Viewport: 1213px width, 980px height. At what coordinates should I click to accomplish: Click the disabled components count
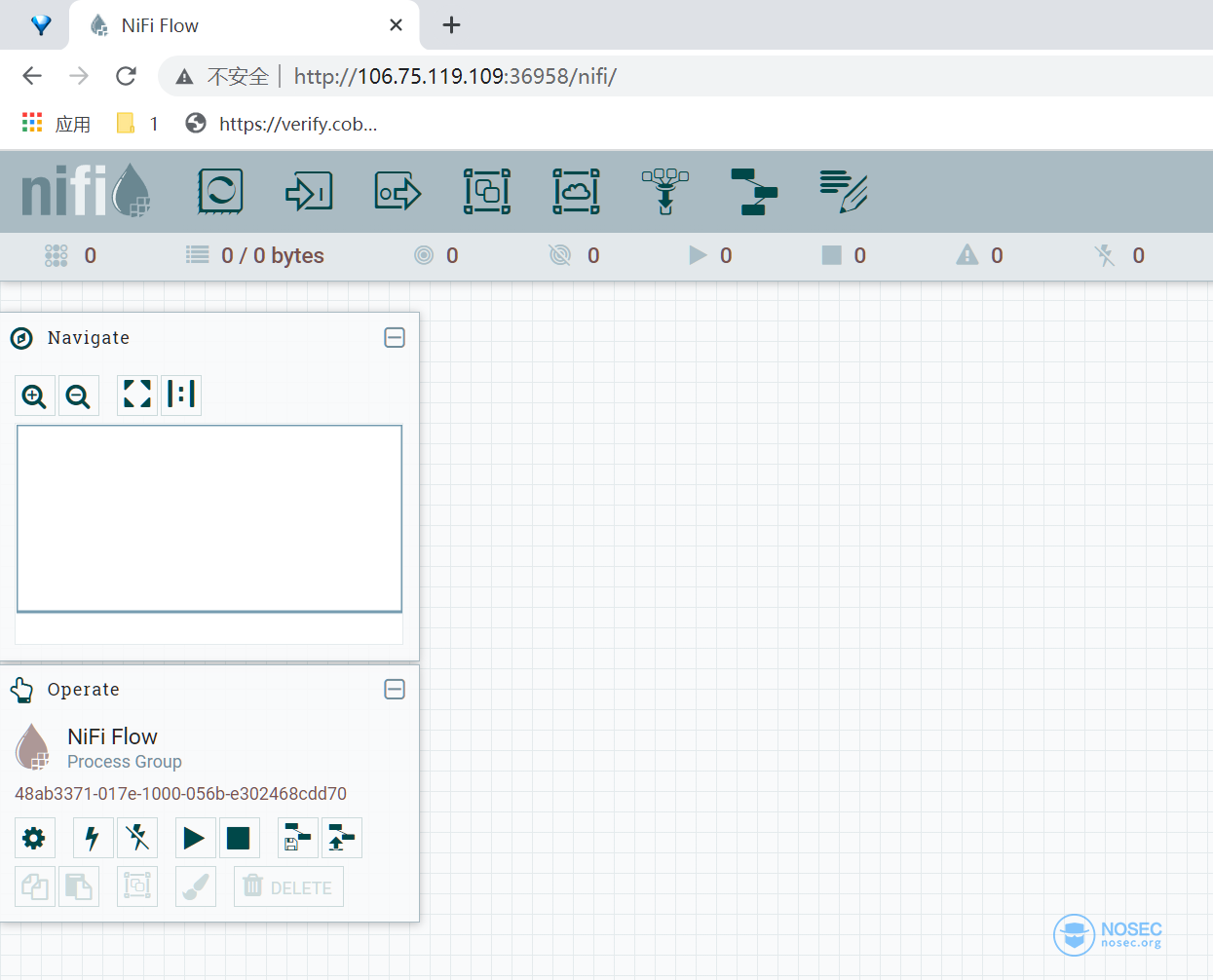point(1119,255)
